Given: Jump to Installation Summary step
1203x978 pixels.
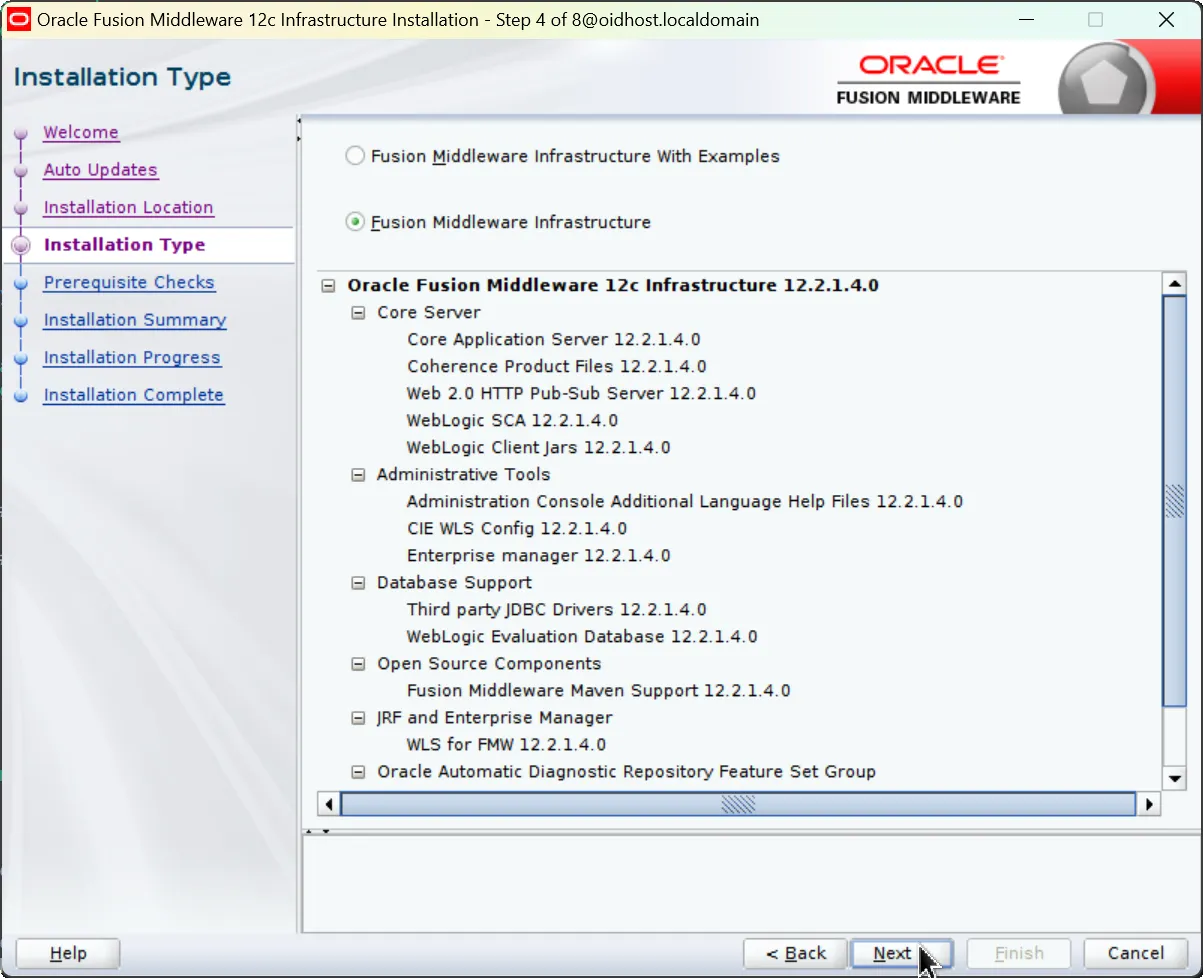Looking at the screenshot, I should pos(135,320).
